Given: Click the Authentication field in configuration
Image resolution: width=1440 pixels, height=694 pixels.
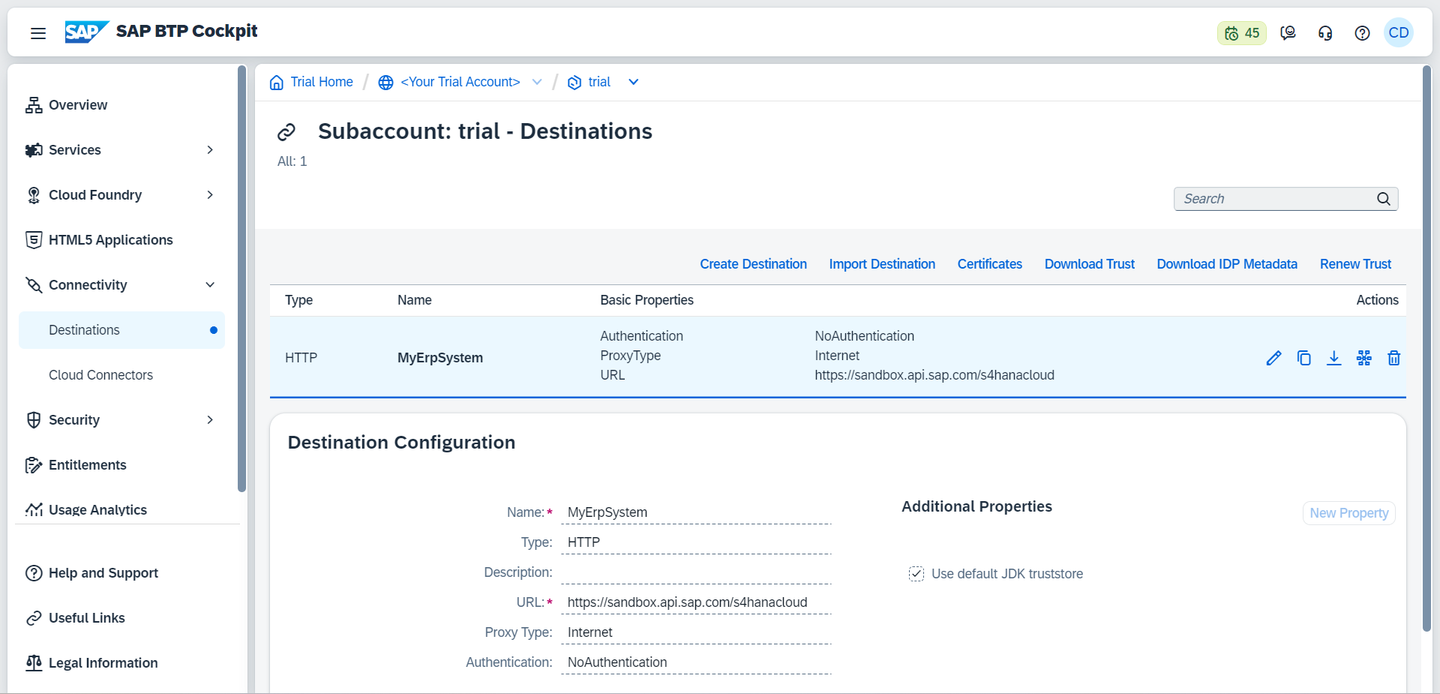Looking at the screenshot, I should pyautogui.click(x=696, y=662).
